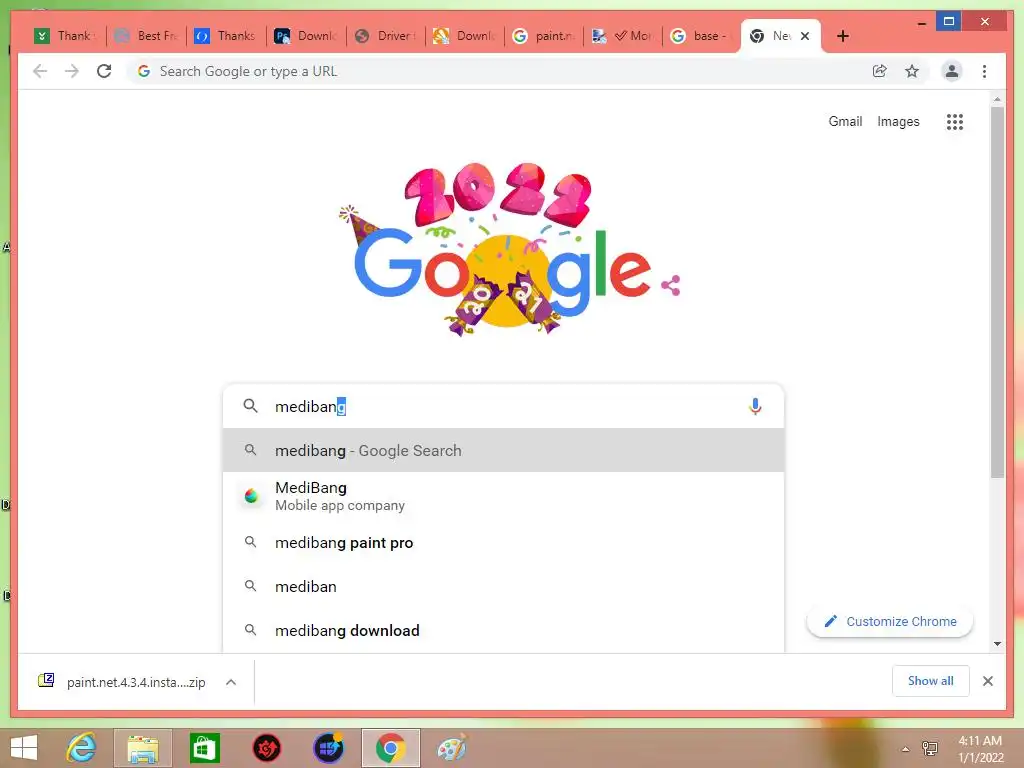
Task: Start voice search with the microphone
Action: pyautogui.click(x=755, y=406)
